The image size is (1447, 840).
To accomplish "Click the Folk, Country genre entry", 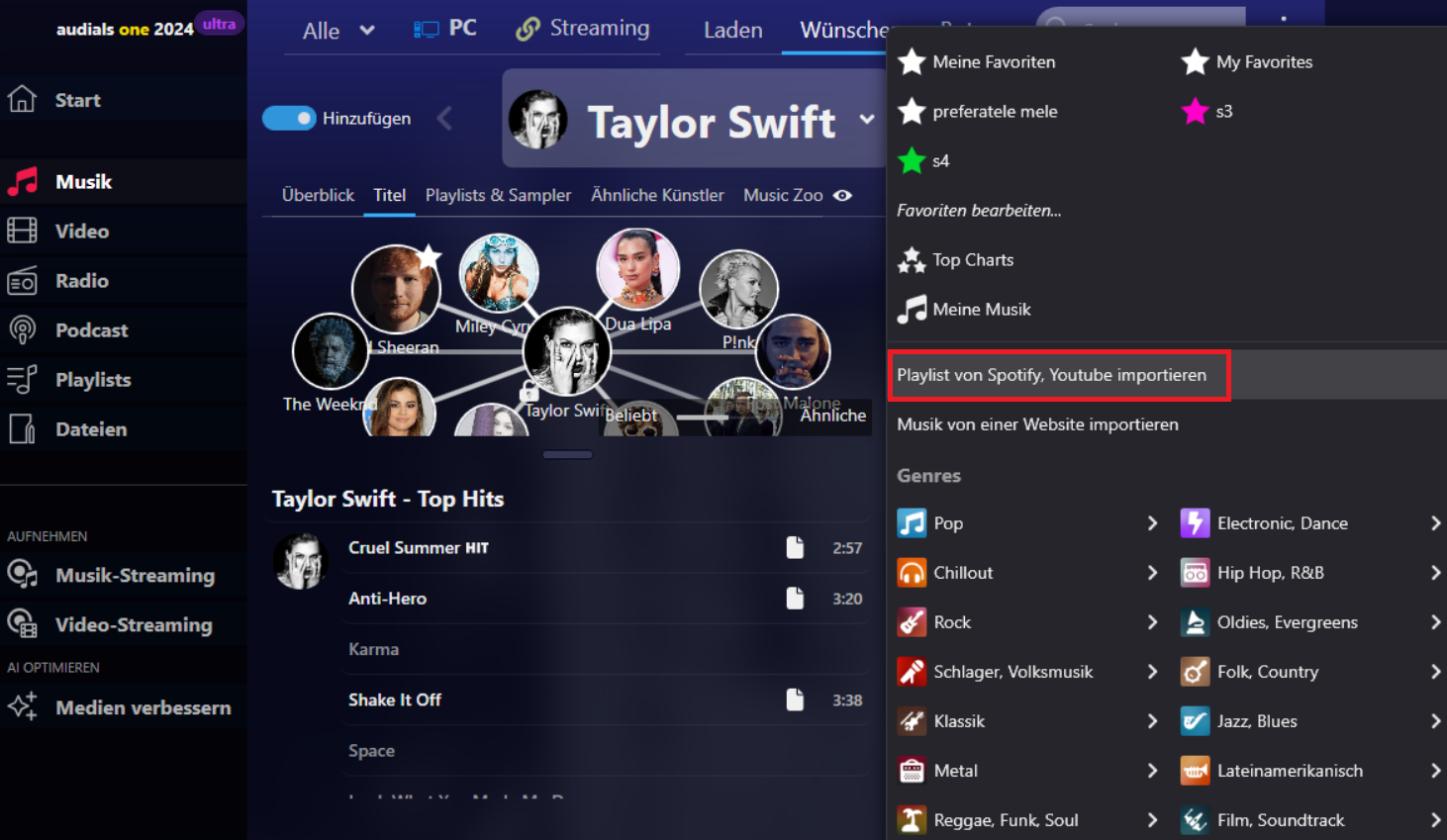I will click(1268, 672).
